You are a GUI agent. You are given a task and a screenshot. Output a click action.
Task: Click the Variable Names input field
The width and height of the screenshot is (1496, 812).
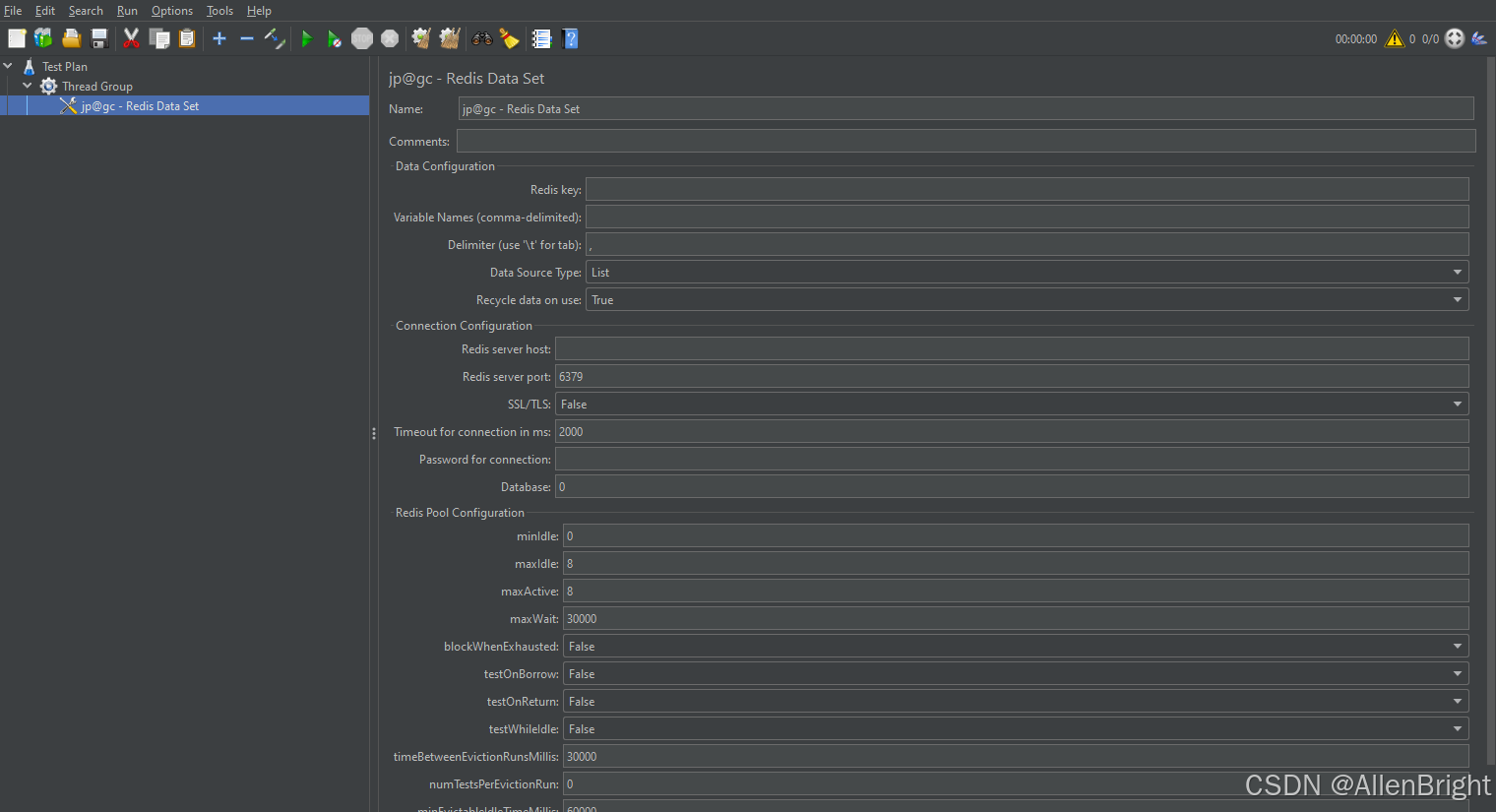pyautogui.click(x=1028, y=218)
